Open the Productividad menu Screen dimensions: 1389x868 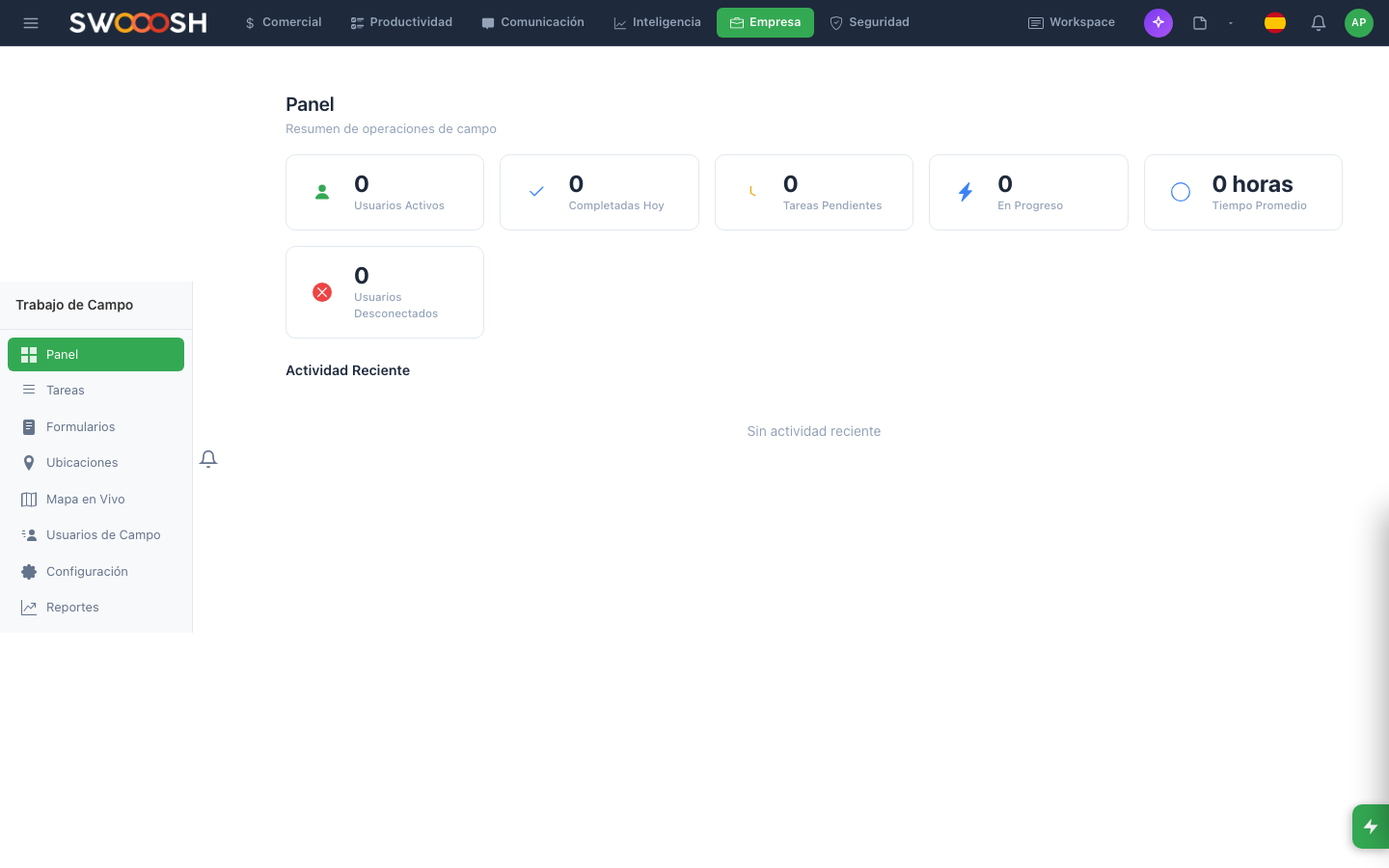(401, 23)
